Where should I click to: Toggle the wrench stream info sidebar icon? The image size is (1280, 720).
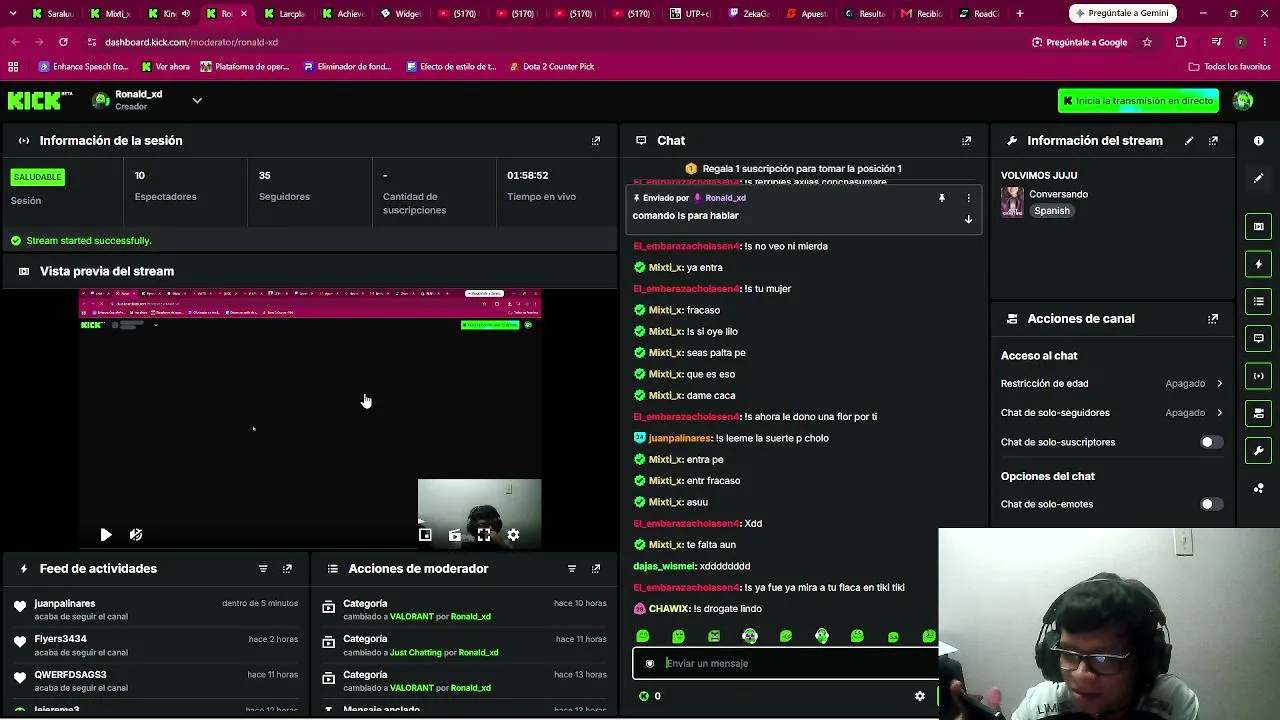pos(1258,450)
